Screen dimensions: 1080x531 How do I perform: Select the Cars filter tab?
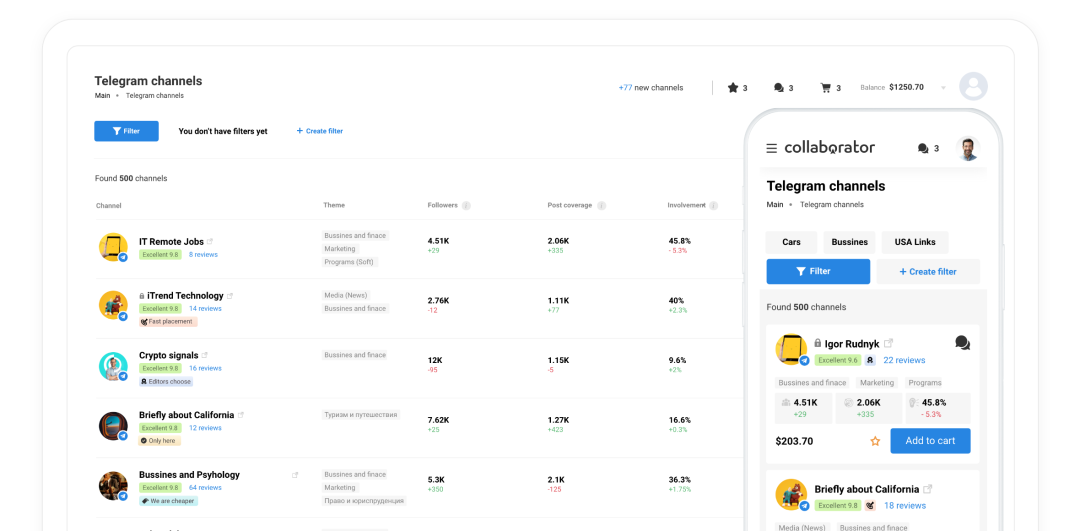click(x=791, y=242)
